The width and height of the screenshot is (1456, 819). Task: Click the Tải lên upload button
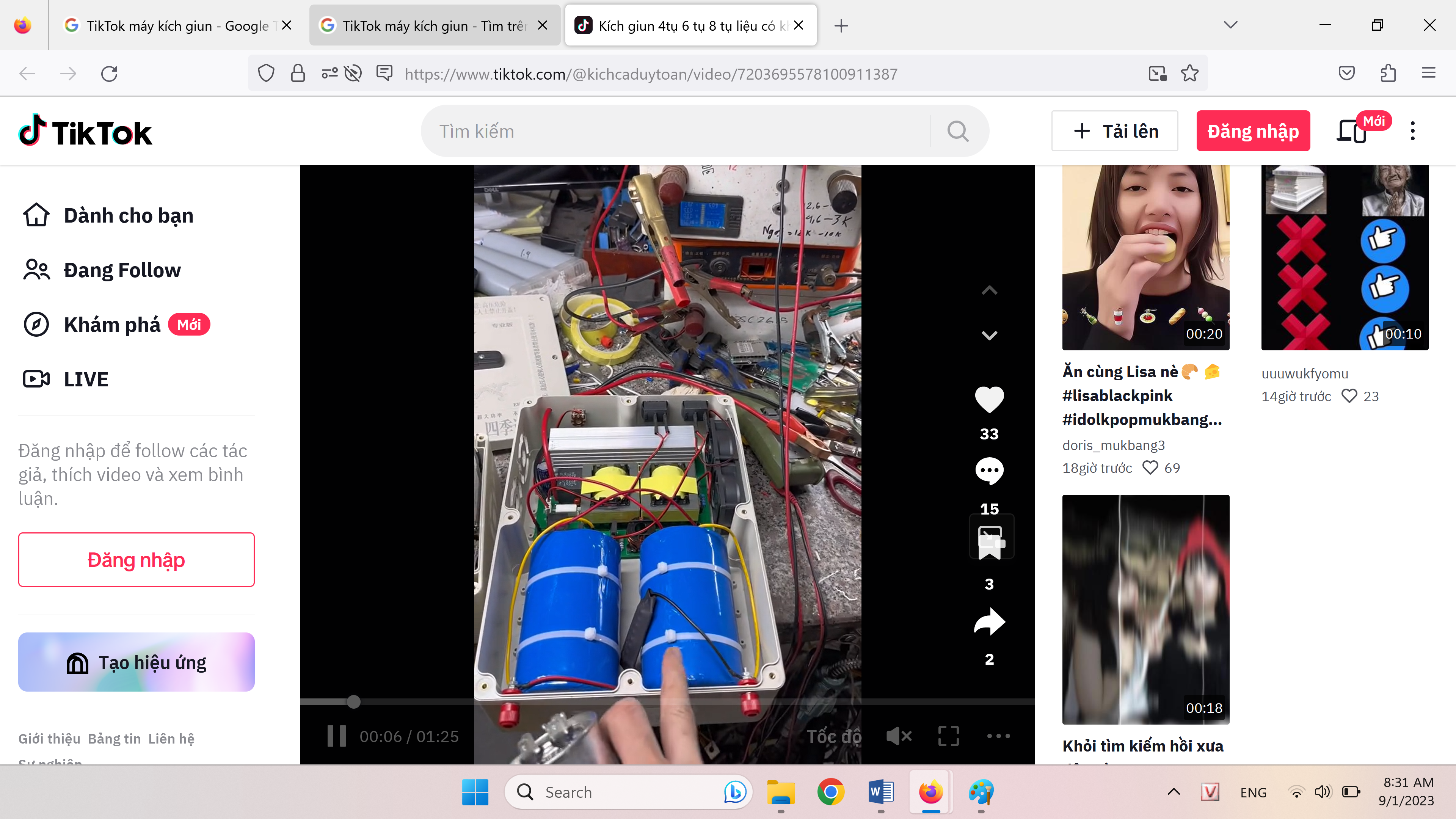1115,131
